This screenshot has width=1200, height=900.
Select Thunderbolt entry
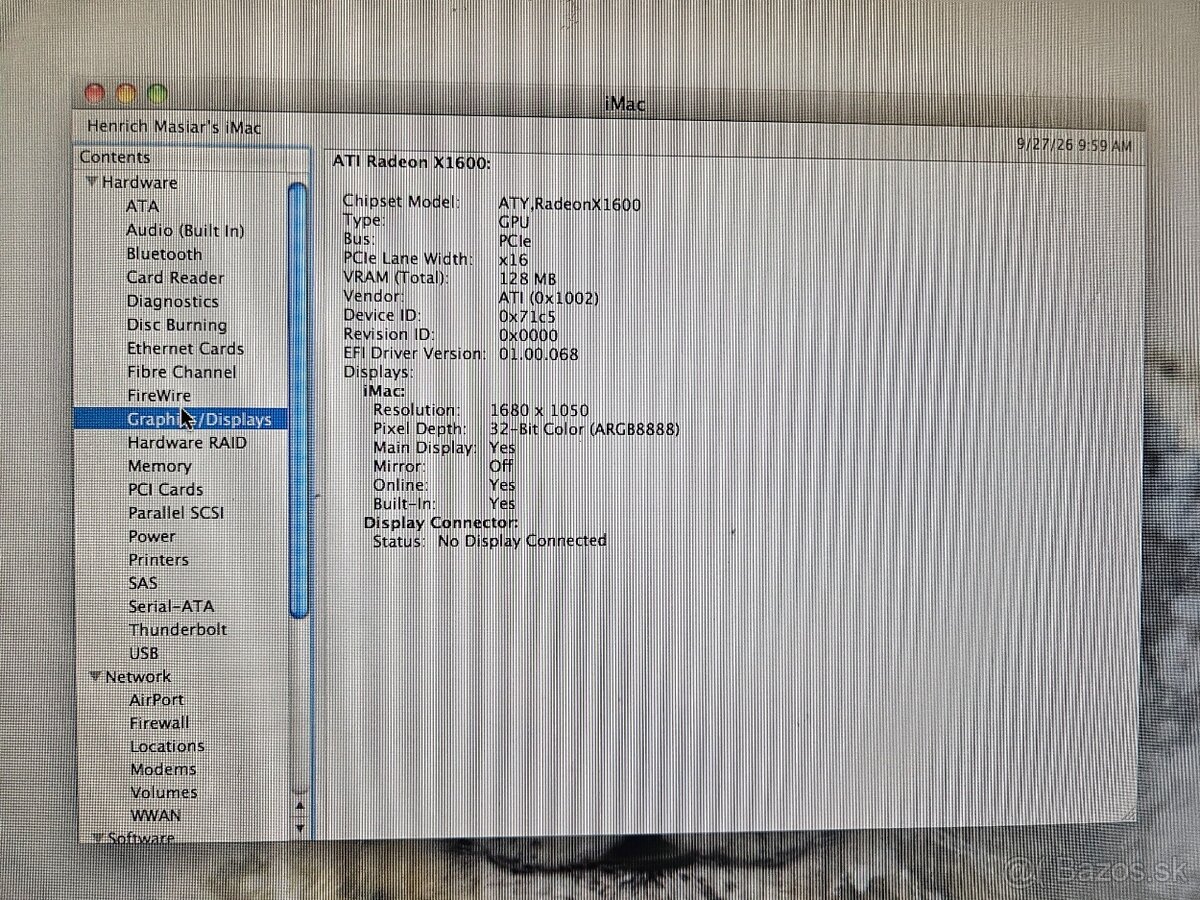[177, 629]
